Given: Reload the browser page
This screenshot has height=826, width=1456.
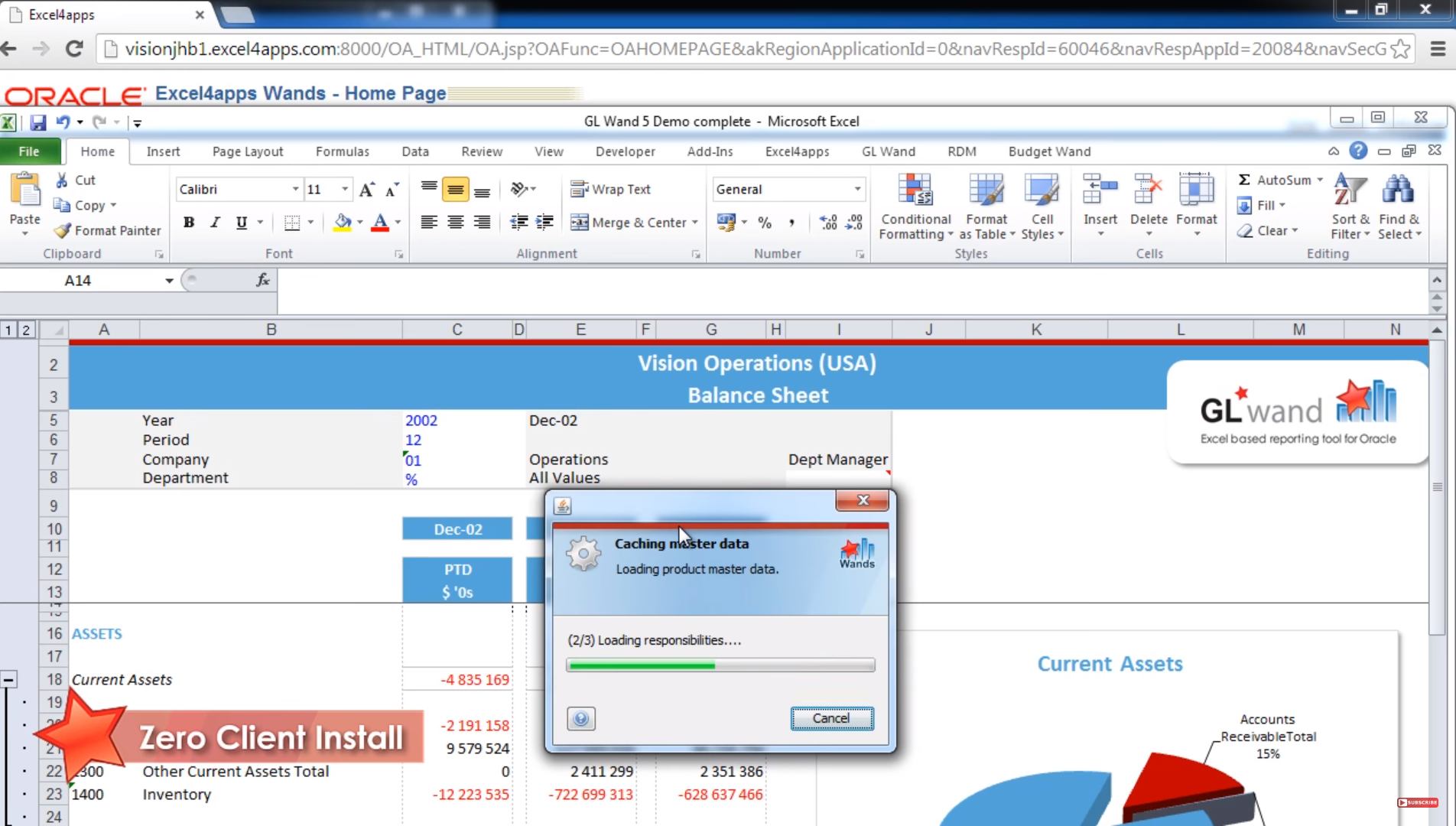Looking at the screenshot, I should click(x=74, y=49).
